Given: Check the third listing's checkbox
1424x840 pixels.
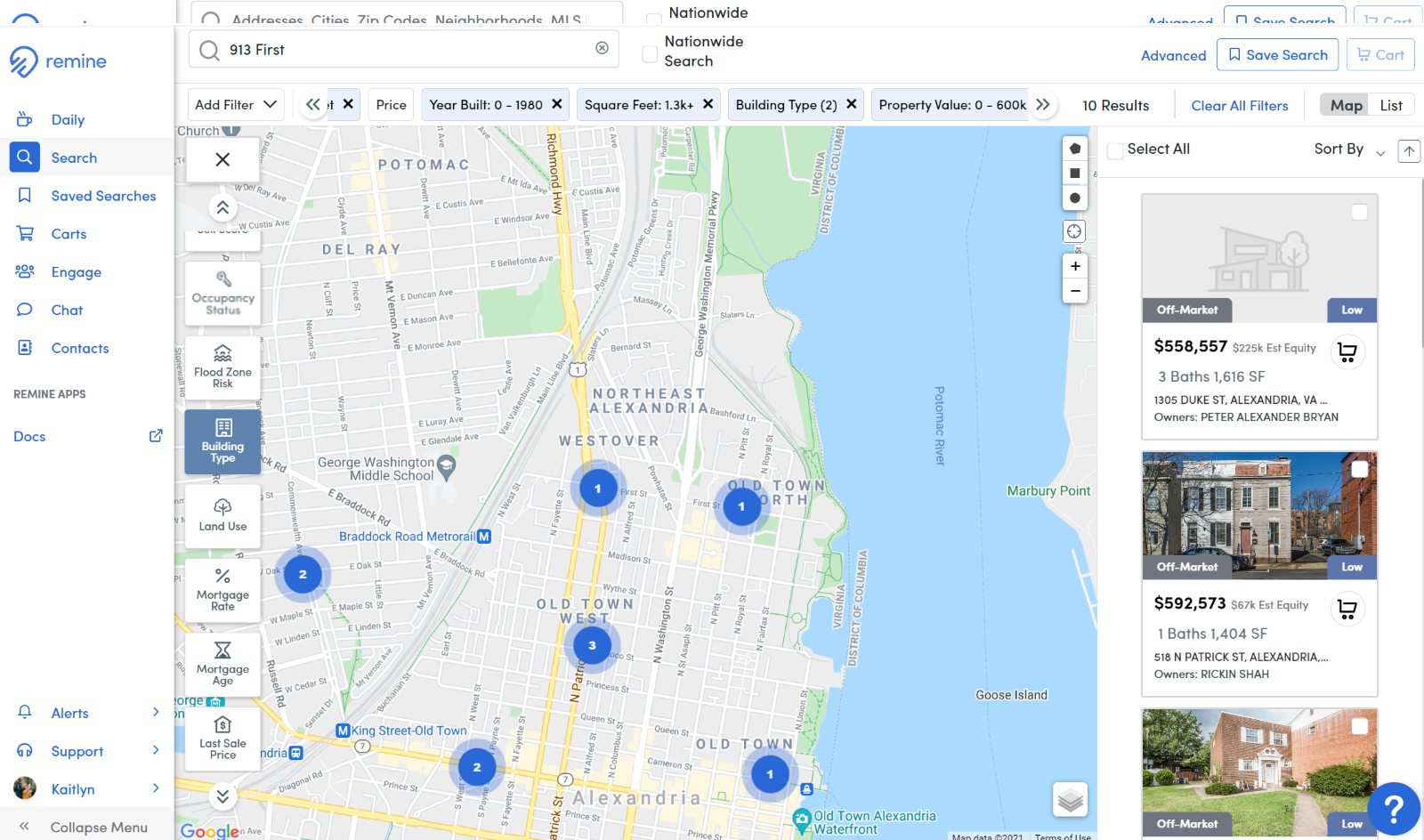Looking at the screenshot, I should click(1359, 726).
